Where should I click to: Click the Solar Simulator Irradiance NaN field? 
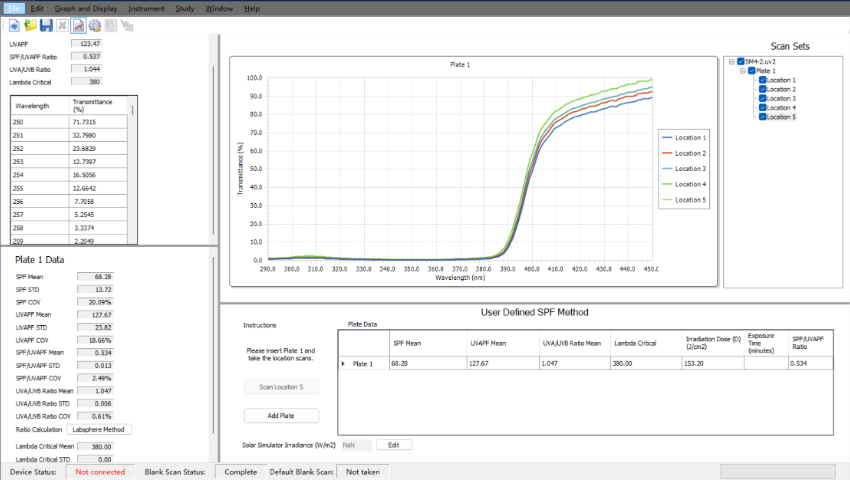[x=356, y=445]
